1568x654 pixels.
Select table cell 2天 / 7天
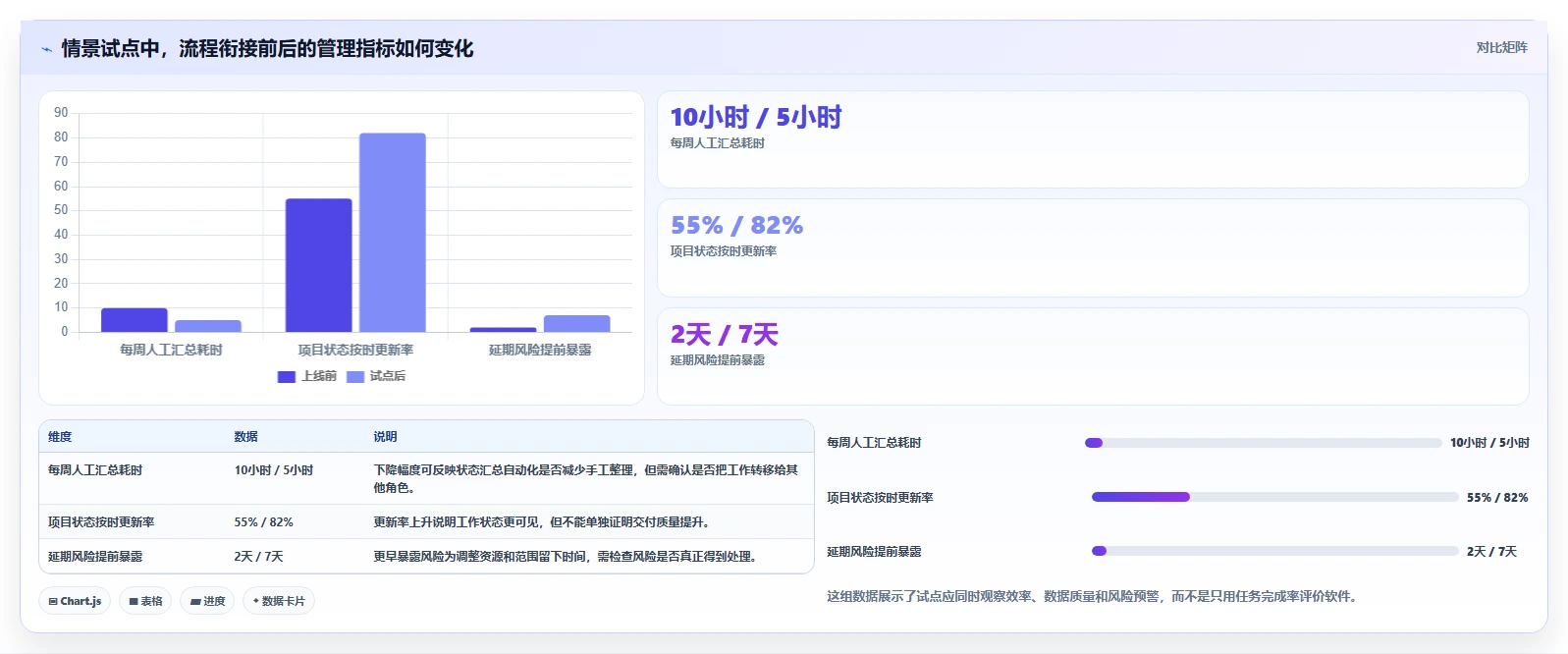coord(258,557)
